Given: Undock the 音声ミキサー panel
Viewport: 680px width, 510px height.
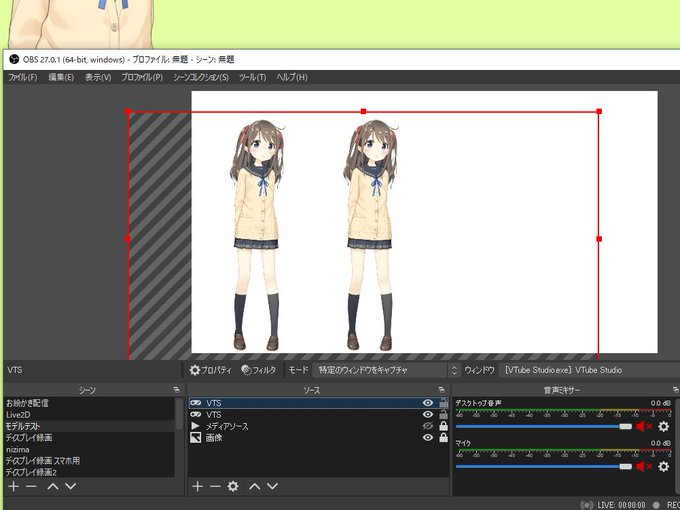Looking at the screenshot, I should coord(675,390).
